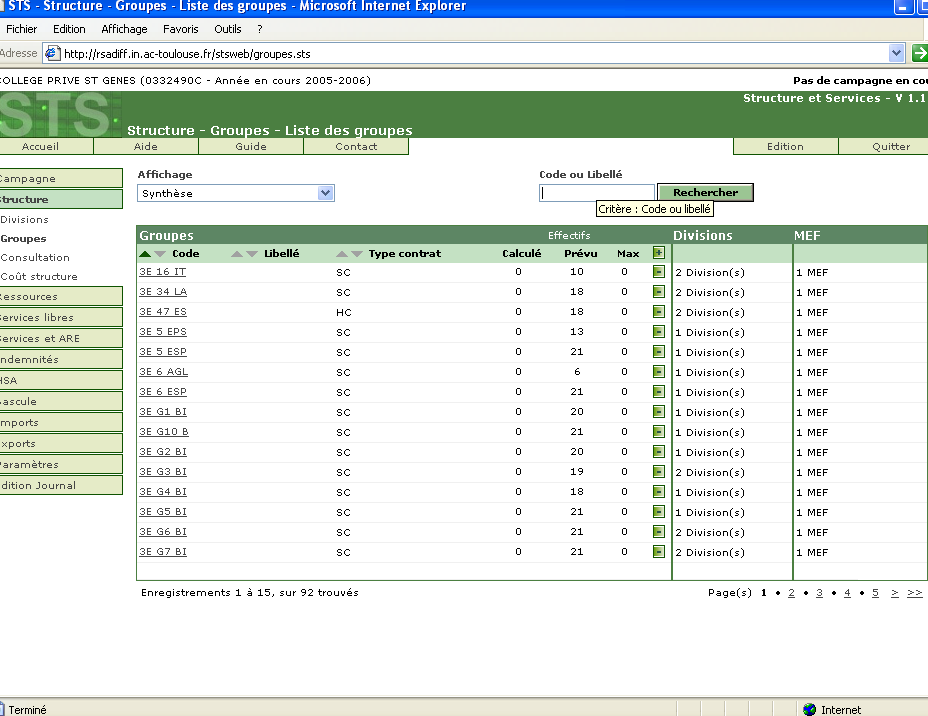The width and height of the screenshot is (928, 716).
Task: Select Divisions in the Structure submenu
Action: (x=25, y=220)
